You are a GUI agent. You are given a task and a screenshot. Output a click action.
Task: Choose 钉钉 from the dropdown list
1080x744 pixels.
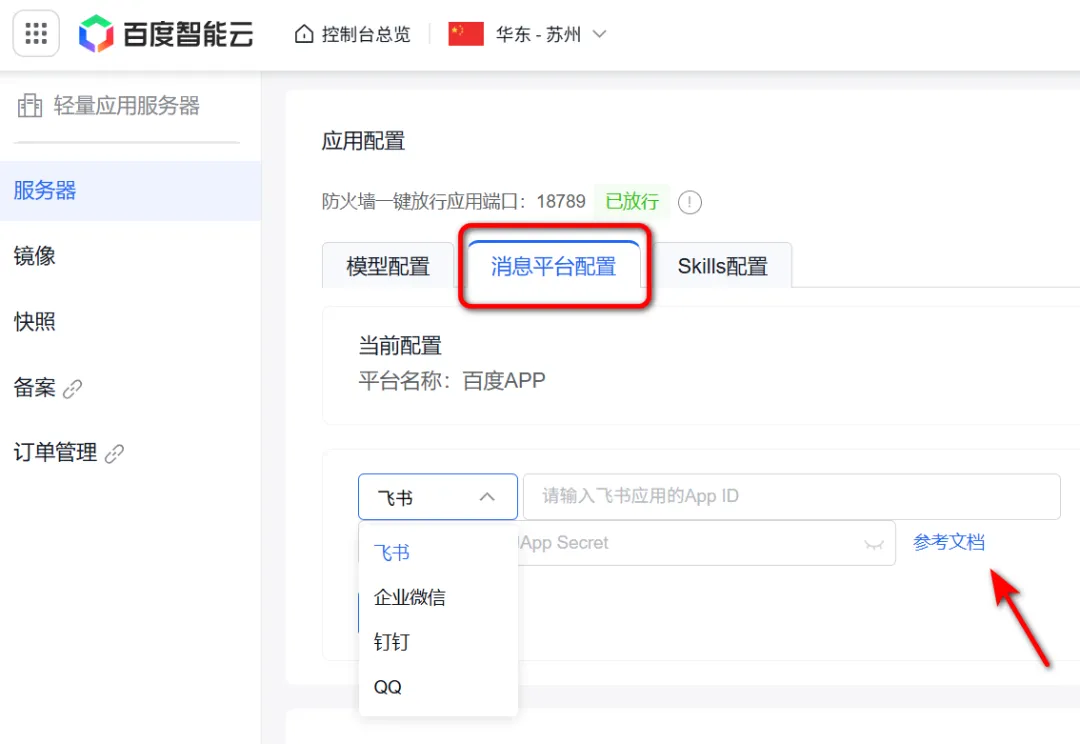coord(438,642)
